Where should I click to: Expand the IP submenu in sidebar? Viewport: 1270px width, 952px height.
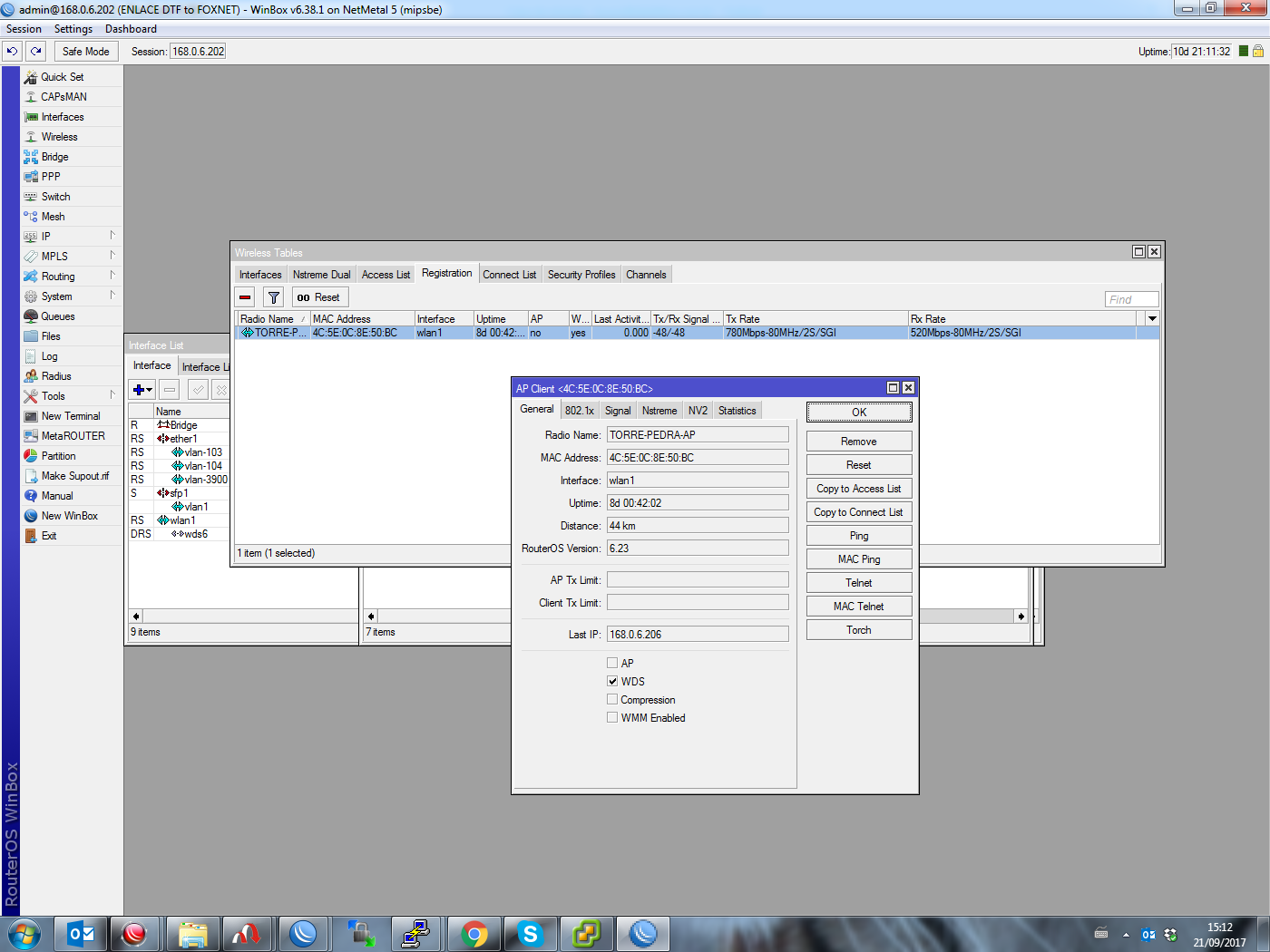point(112,236)
